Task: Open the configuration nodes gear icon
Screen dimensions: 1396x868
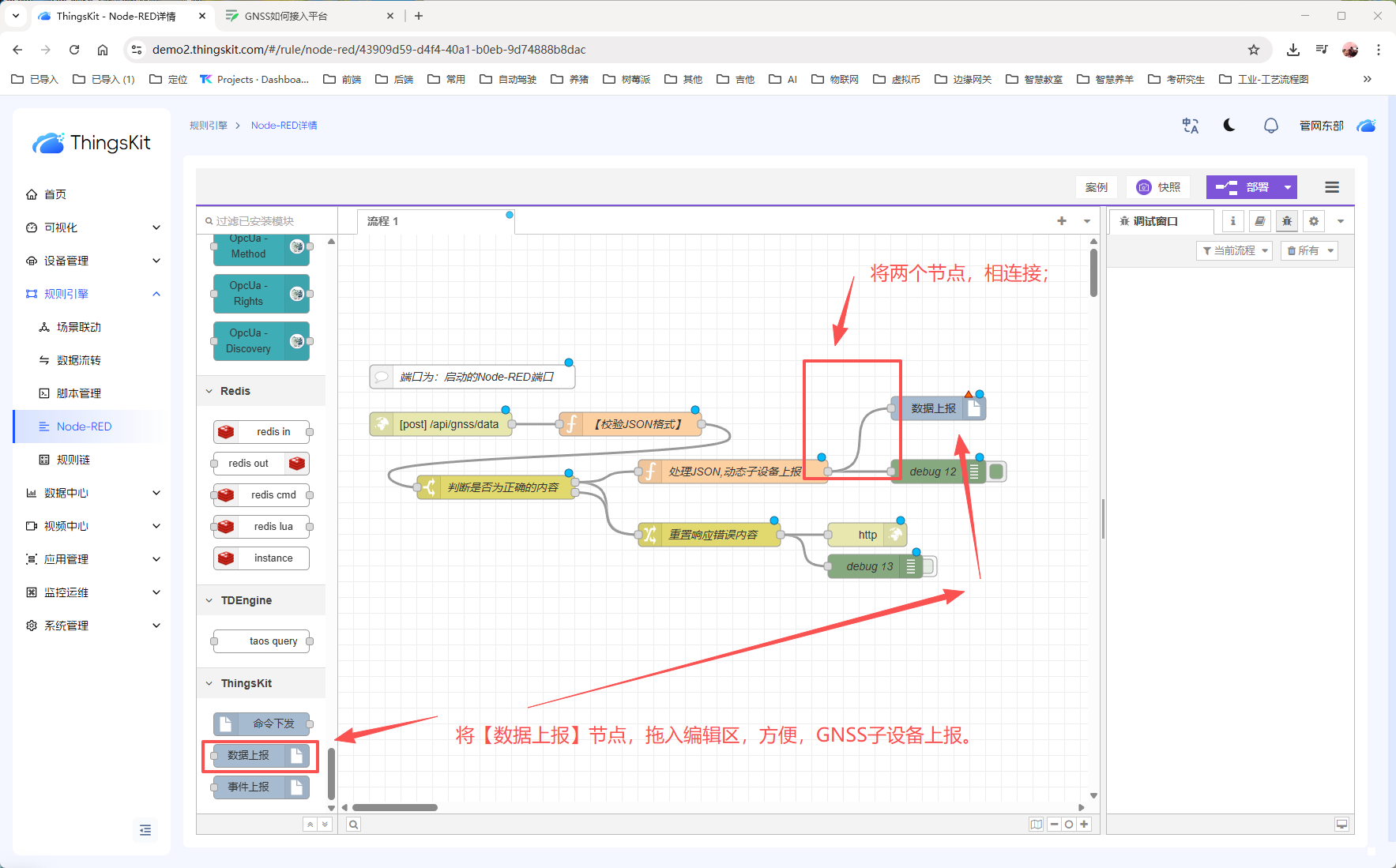Action: point(1313,221)
